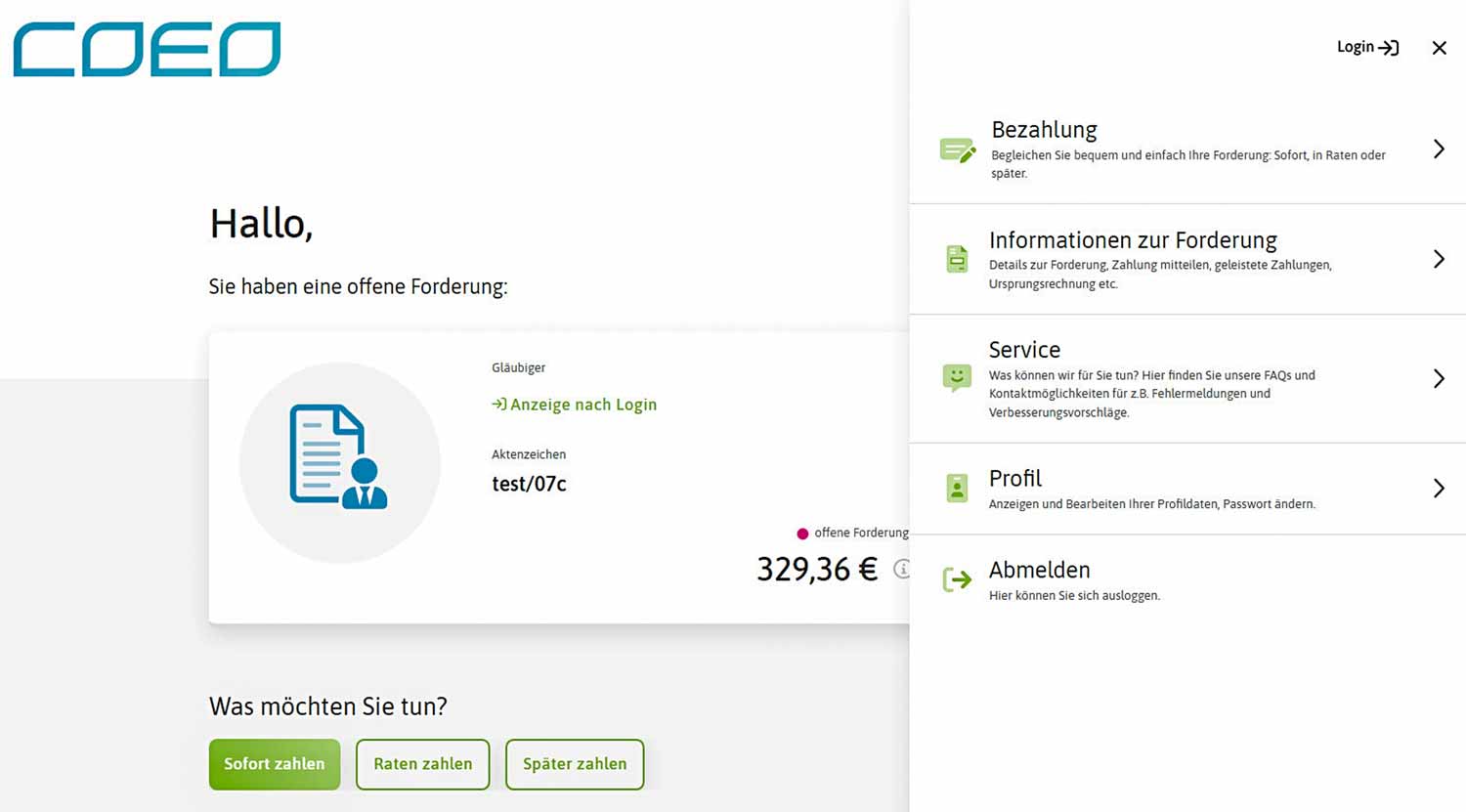Click the Was können wir für Sie tun description
Viewport: 1466px width, 812px height.
coord(1152,394)
